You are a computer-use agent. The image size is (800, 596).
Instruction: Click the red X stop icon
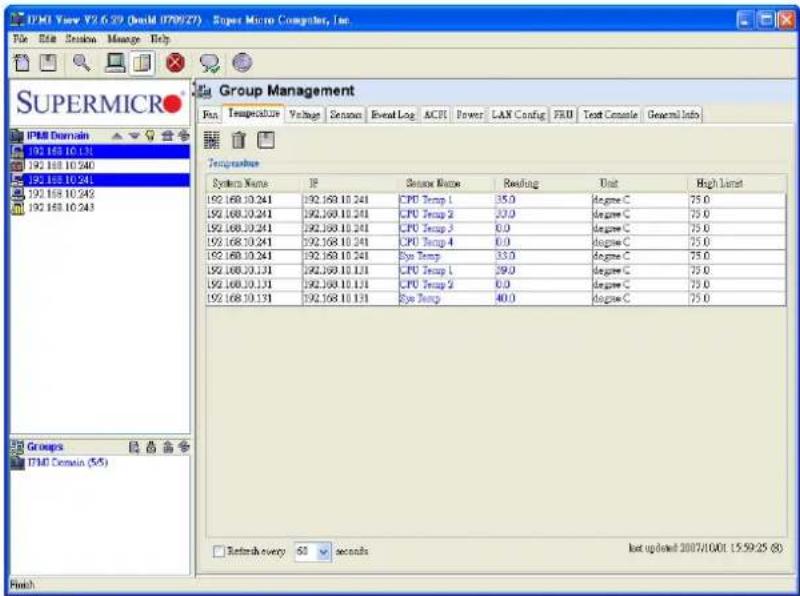pos(176,63)
